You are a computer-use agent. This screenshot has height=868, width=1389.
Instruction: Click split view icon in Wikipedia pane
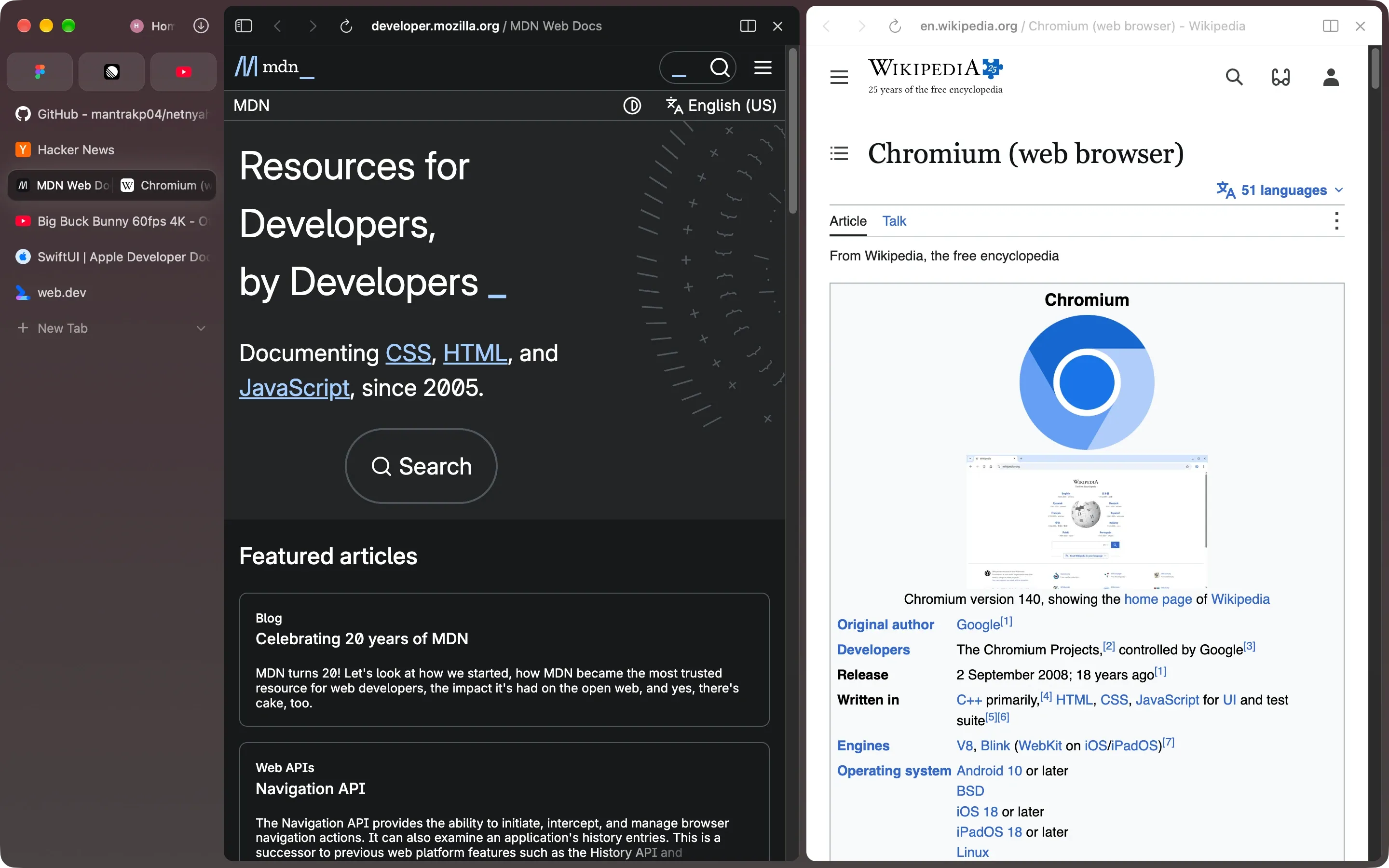pyautogui.click(x=1330, y=26)
